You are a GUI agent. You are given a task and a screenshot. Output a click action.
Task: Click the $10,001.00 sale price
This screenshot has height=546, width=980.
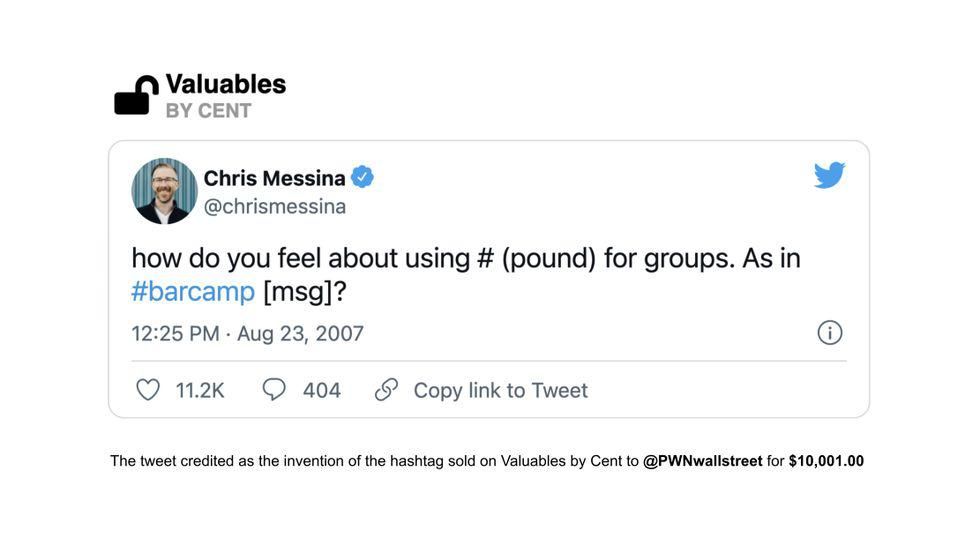pos(826,461)
